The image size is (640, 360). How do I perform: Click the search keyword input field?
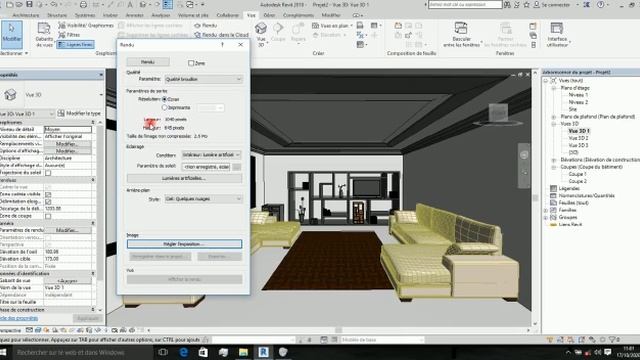pos(465,4)
